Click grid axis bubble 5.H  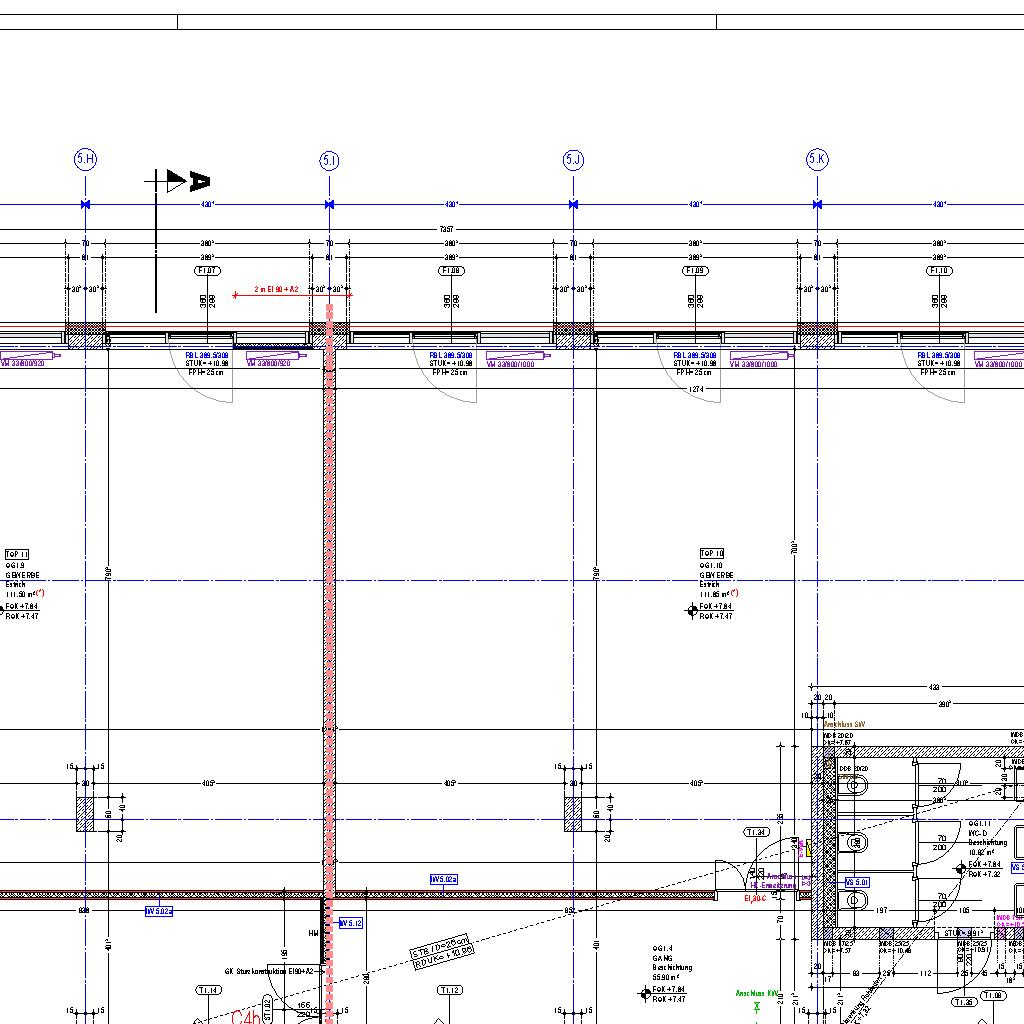[x=85, y=159]
